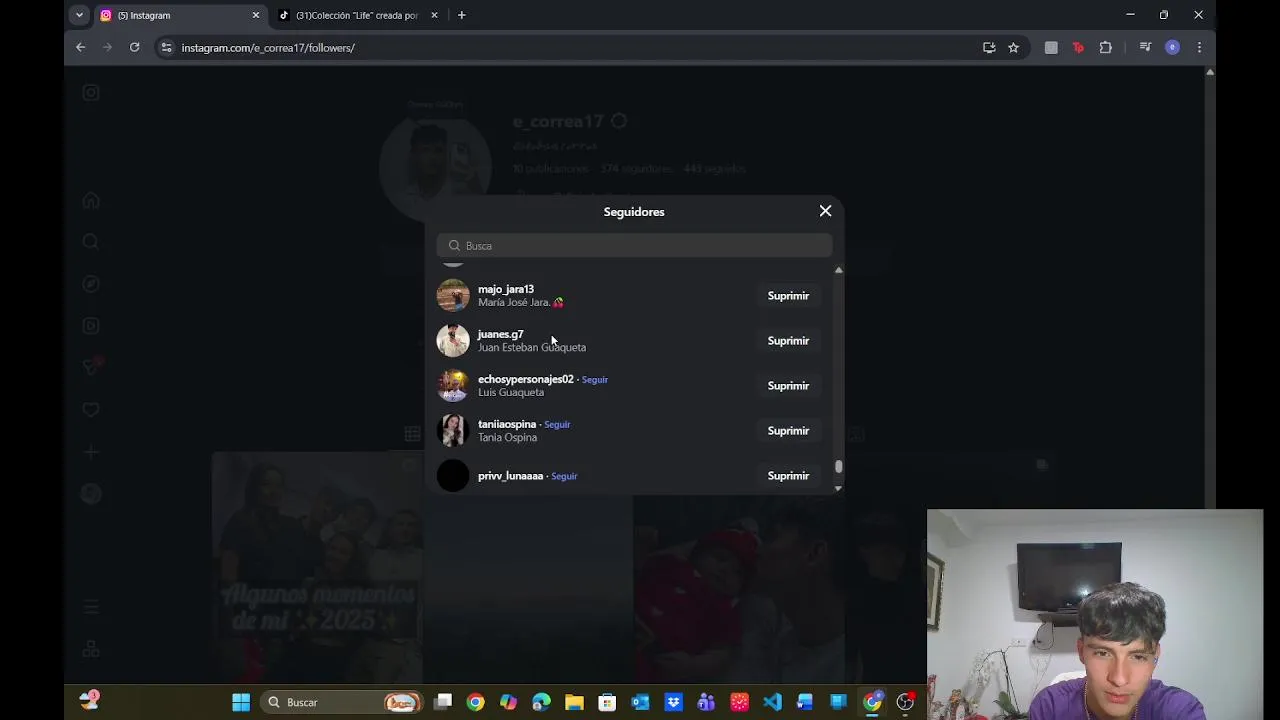The width and height of the screenshot is (1280, 720).
Task: Go to Instagram Home icon in sidebar
Action: click(x=91, y=200)
